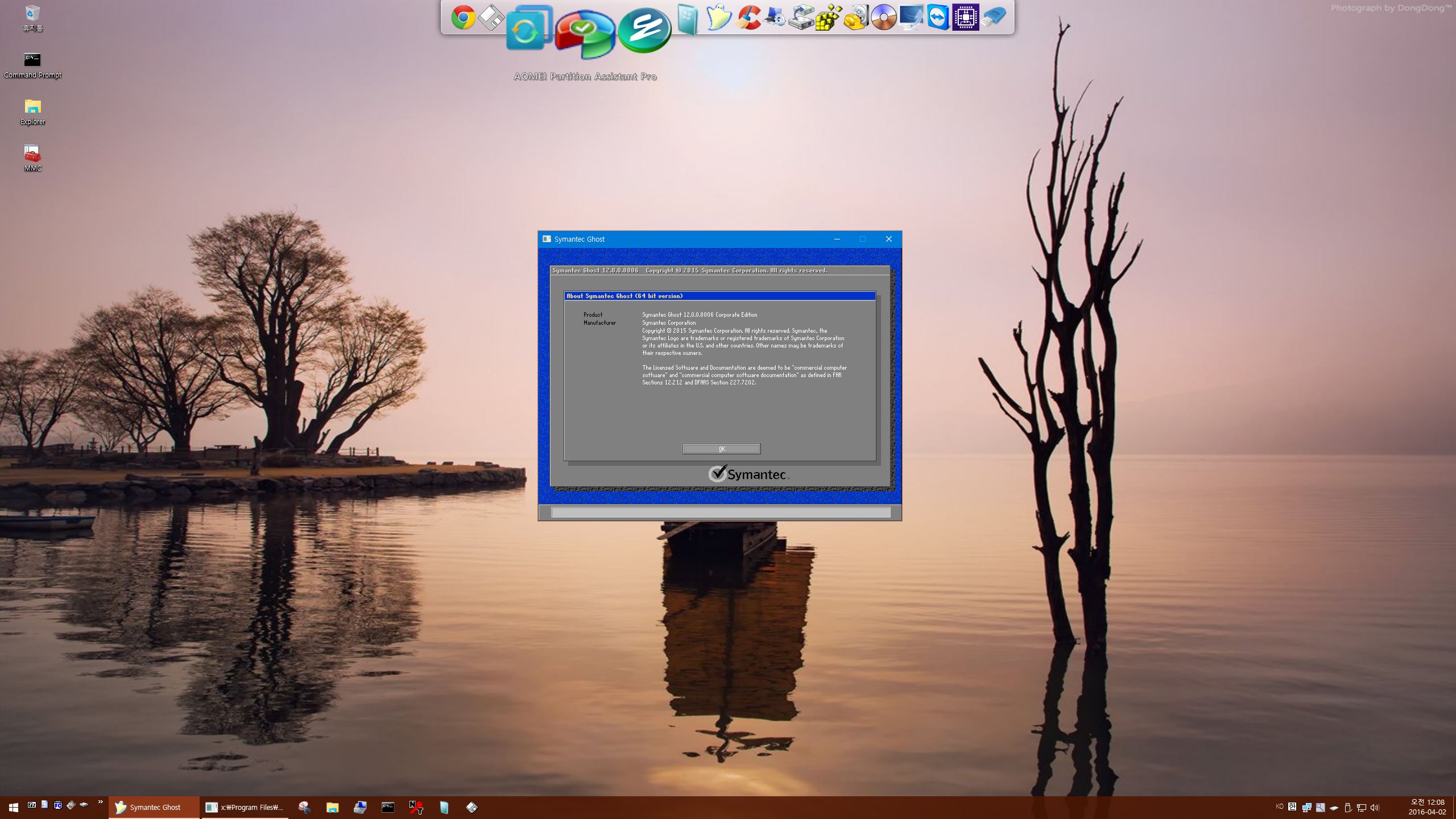Open the computer toolbox taskbar icon
Image resolution: width=1456 pixels, height=819 pixels.
[x=360, y=807]
